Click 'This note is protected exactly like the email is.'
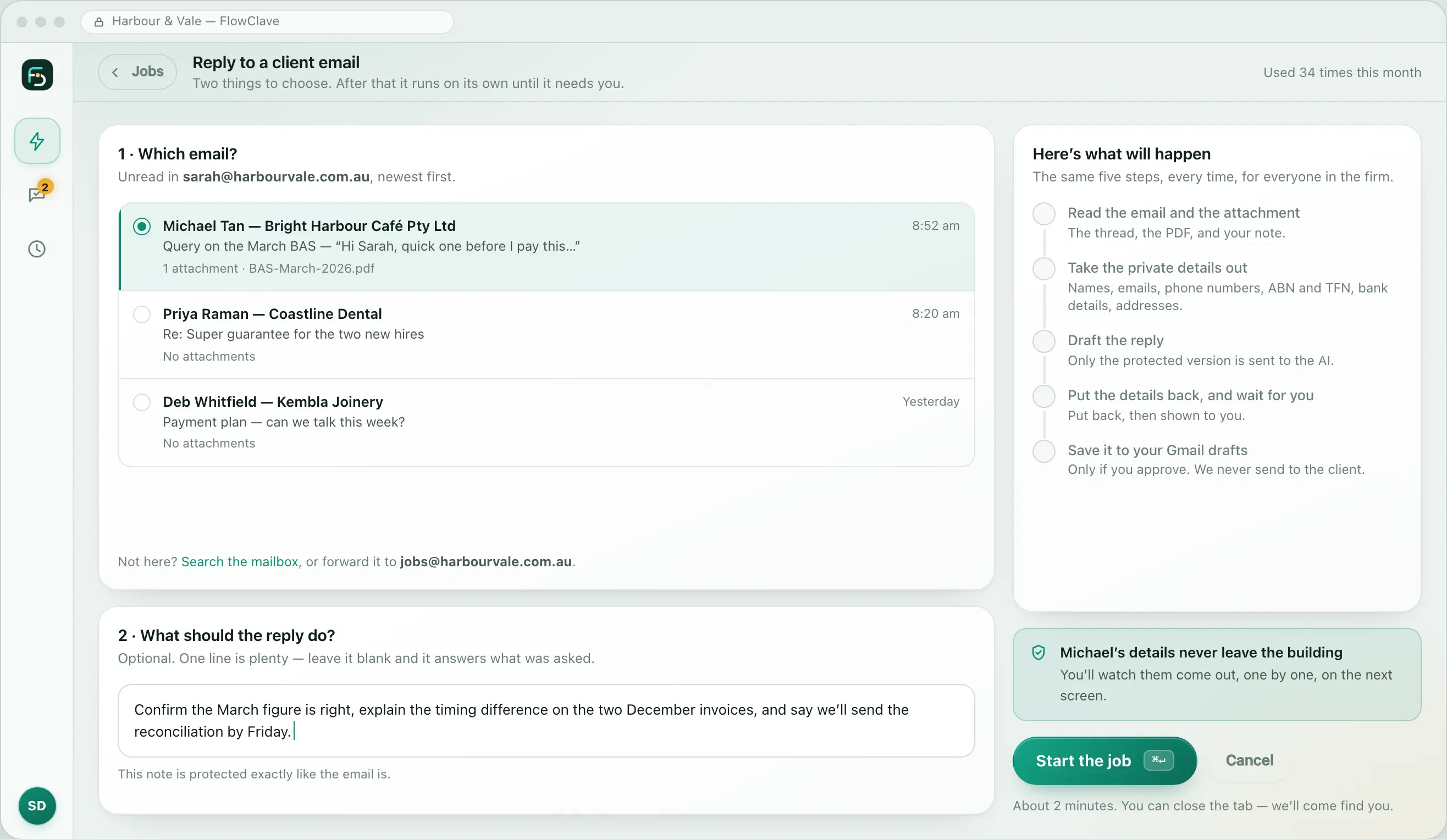Viewport: 1447px width, 840px height. tap(254, 774)
